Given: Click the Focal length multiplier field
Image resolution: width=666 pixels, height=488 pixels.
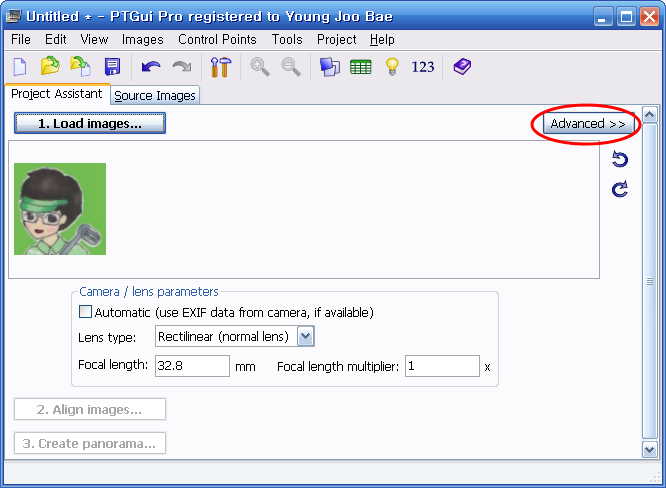Looking at the screenshot, I should (442, 366).
